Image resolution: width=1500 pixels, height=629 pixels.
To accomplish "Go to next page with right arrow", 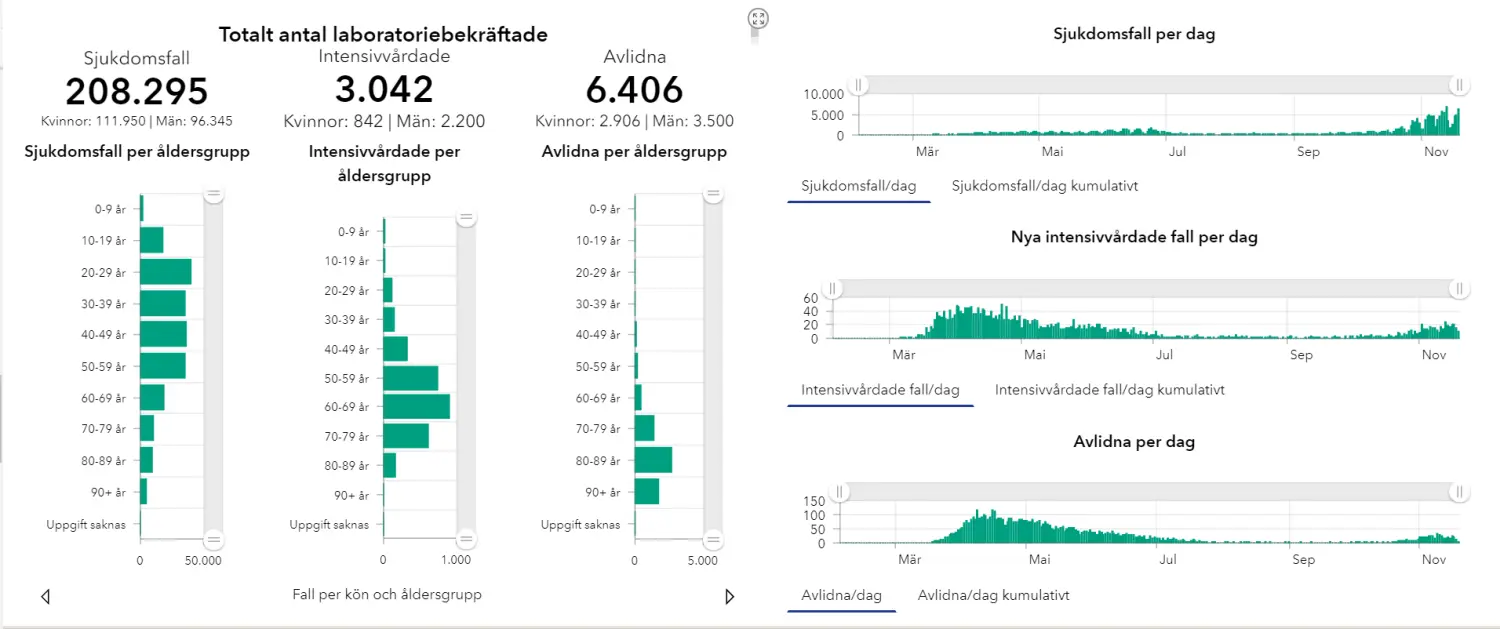I will [729, 597].
